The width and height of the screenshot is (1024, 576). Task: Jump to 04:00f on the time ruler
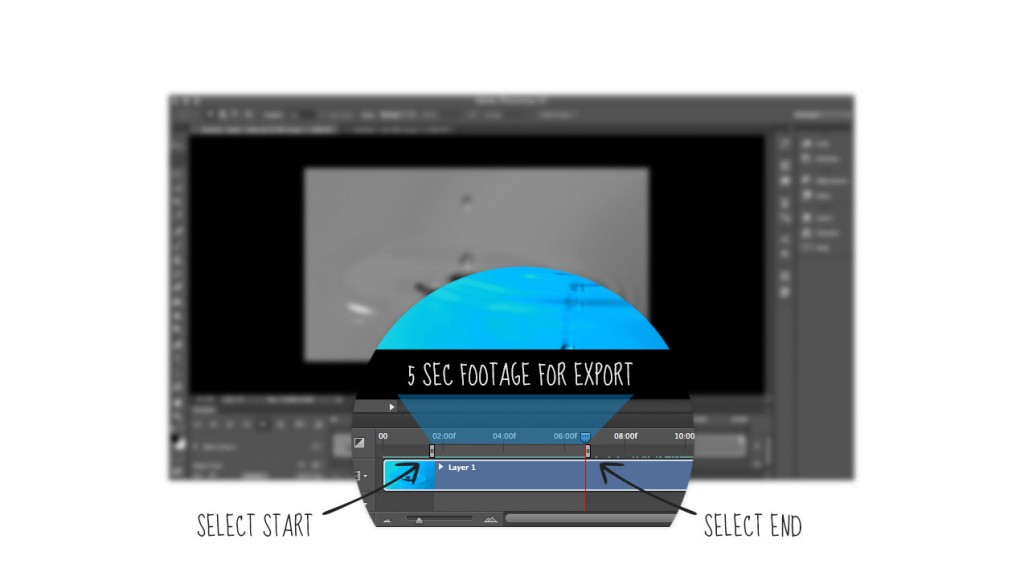504,436
